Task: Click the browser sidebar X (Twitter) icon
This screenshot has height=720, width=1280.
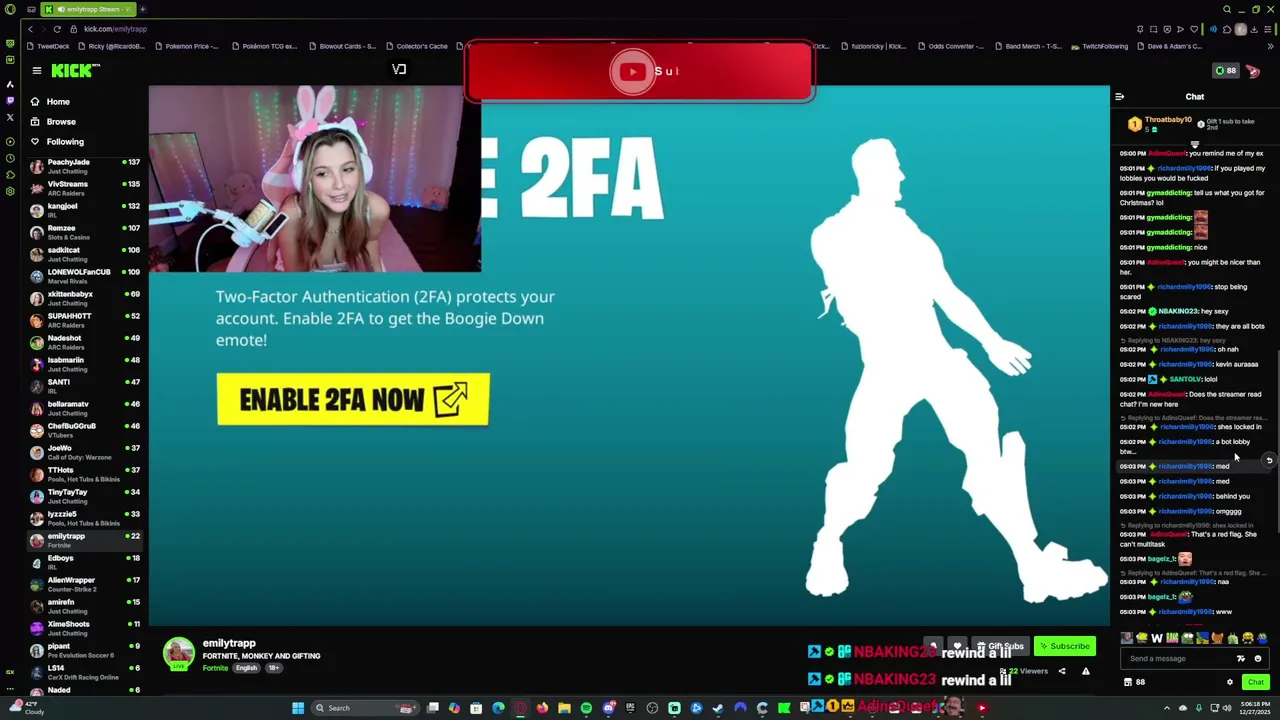Action: [x=10, y=116]
